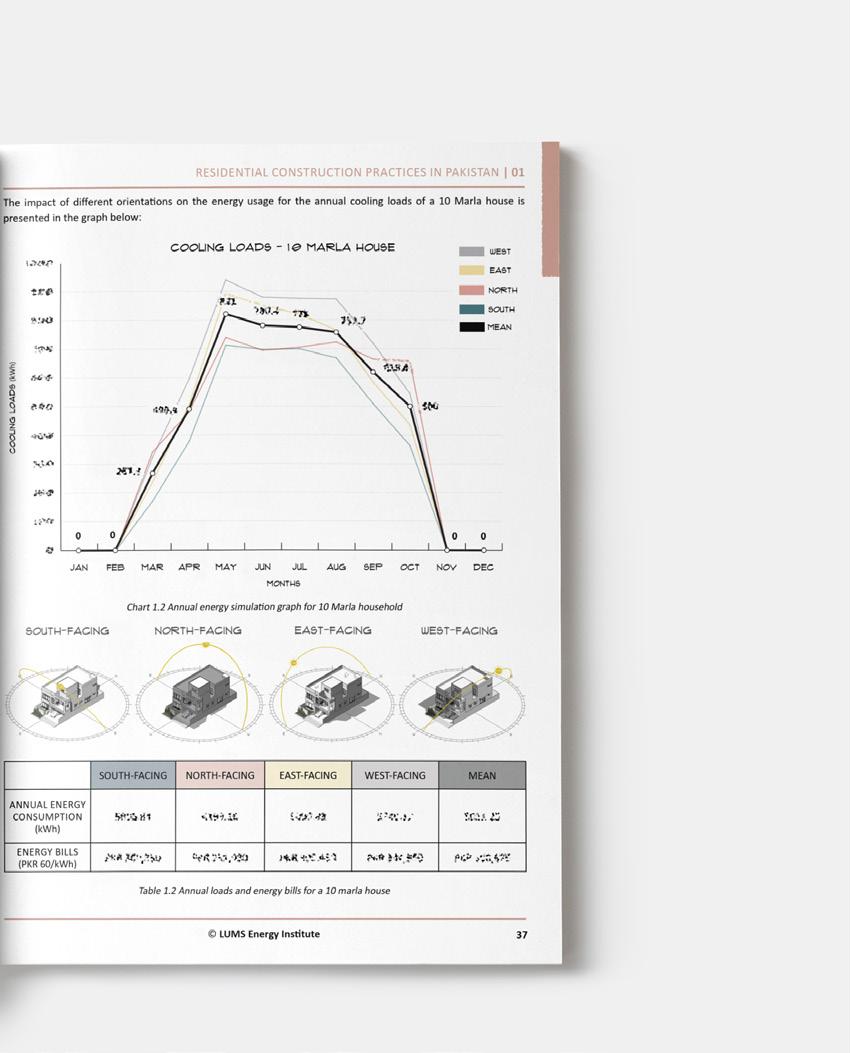Click the mean data point for March

click(x=152, y=473)
